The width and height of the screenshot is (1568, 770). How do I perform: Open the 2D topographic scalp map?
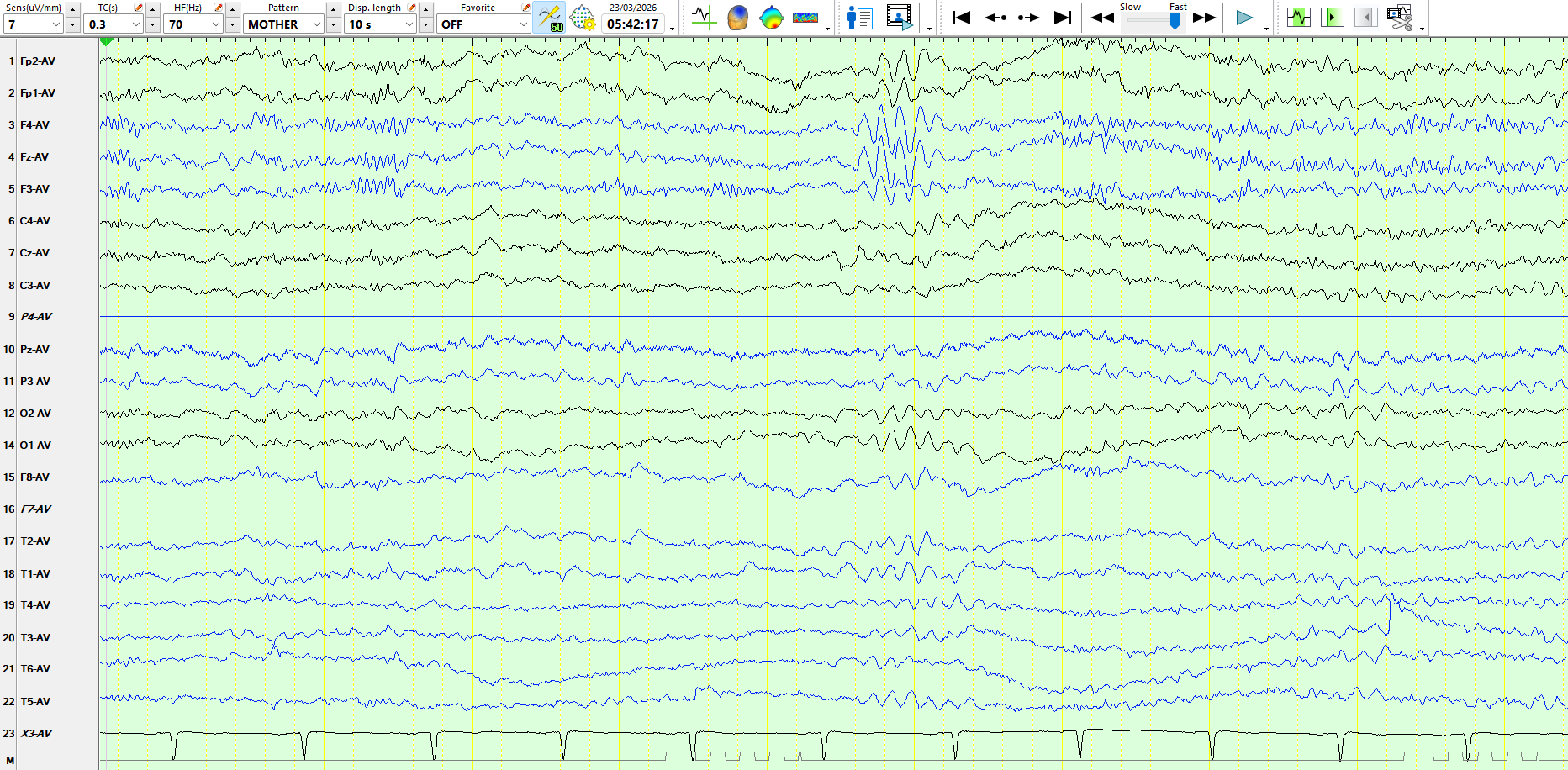click(x=771, y=18)
